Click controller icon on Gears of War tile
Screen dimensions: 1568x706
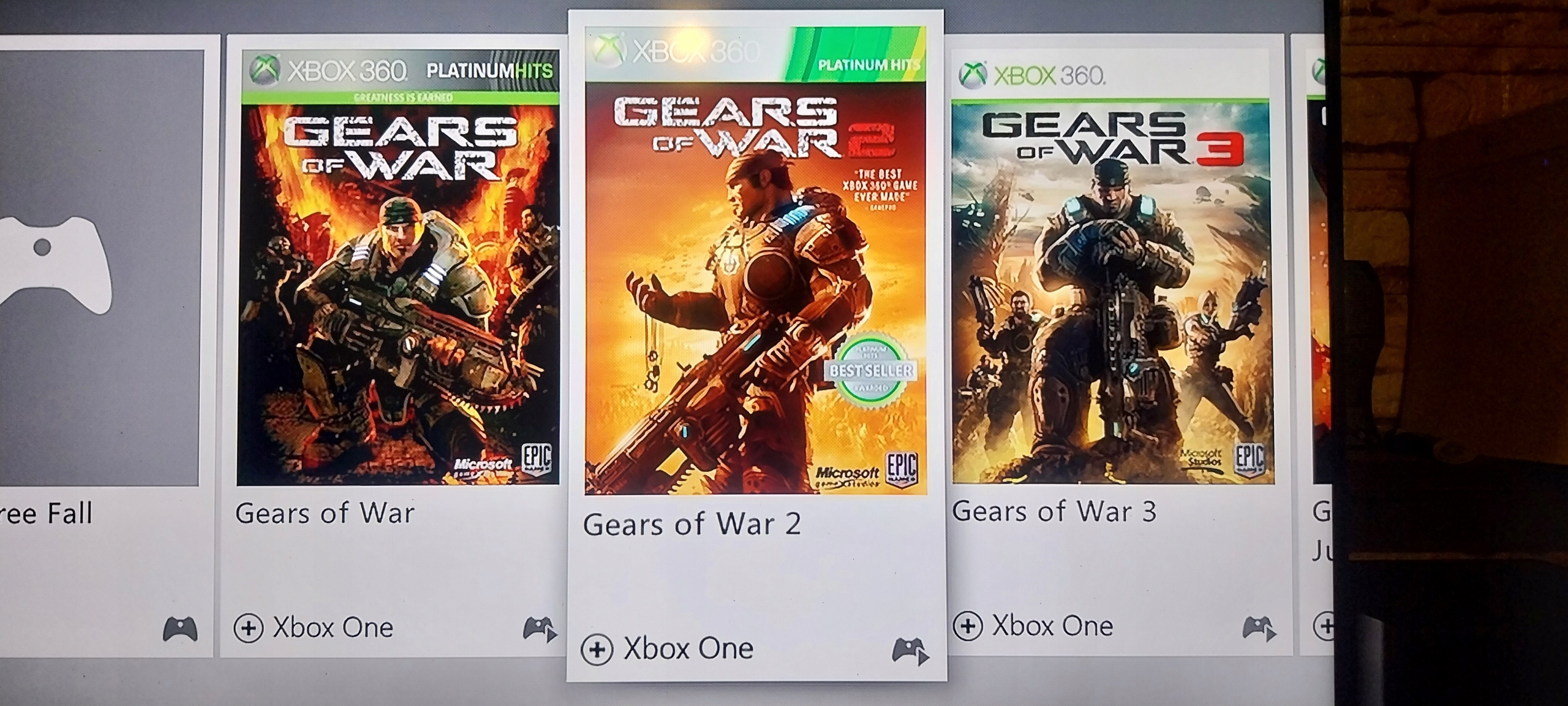click(x=540, y=629)
